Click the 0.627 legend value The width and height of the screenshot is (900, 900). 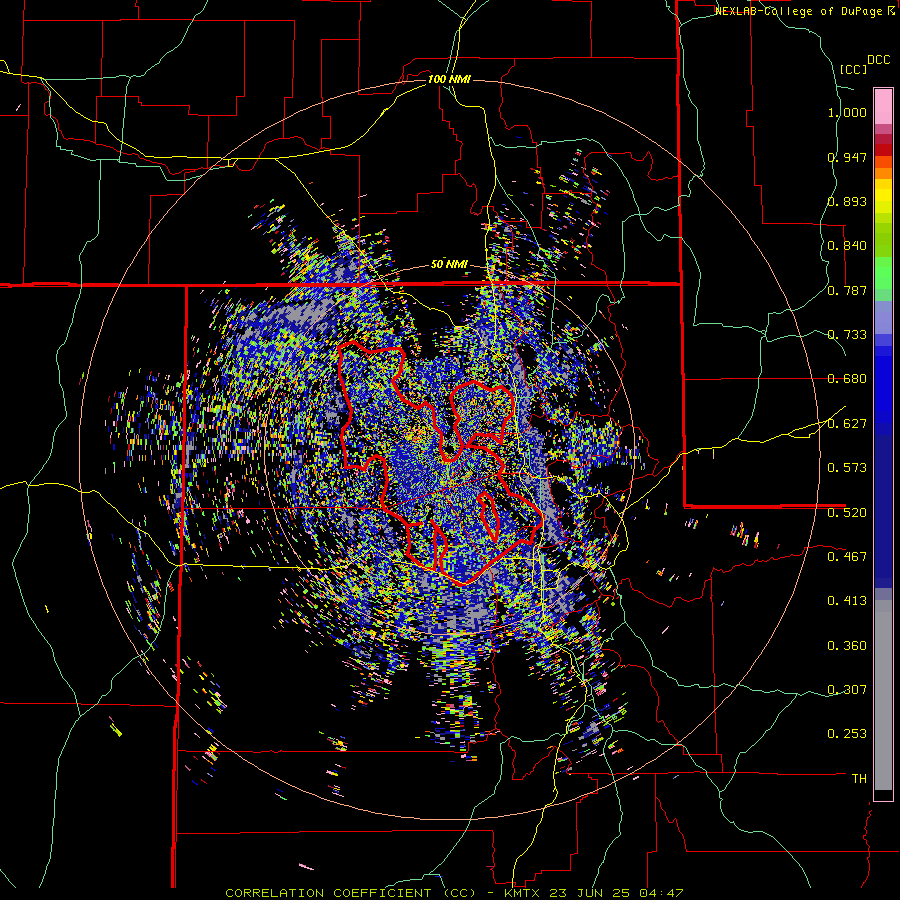coord(847,424)
